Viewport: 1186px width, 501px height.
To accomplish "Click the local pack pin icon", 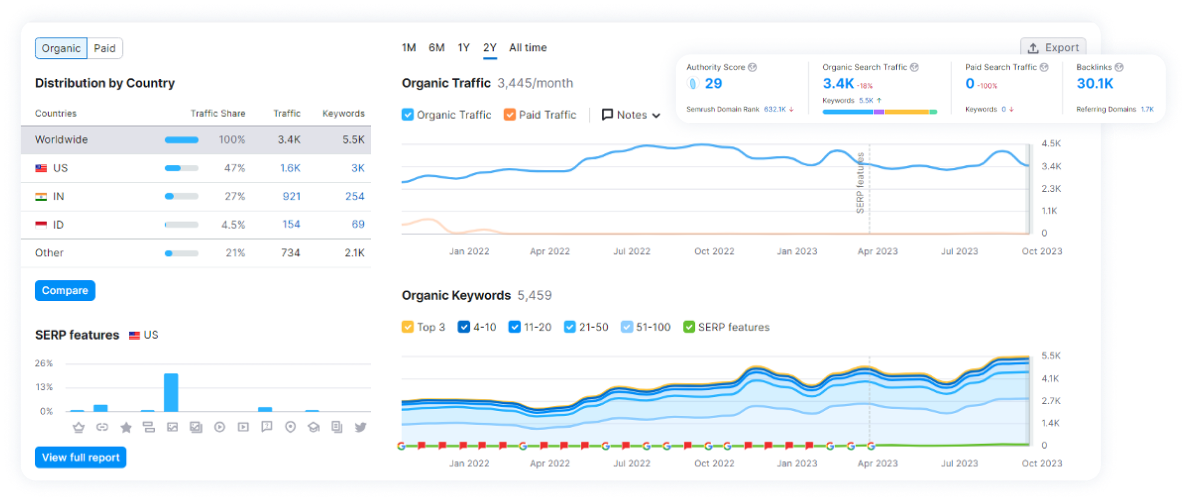I will click(x=290, y=427).
